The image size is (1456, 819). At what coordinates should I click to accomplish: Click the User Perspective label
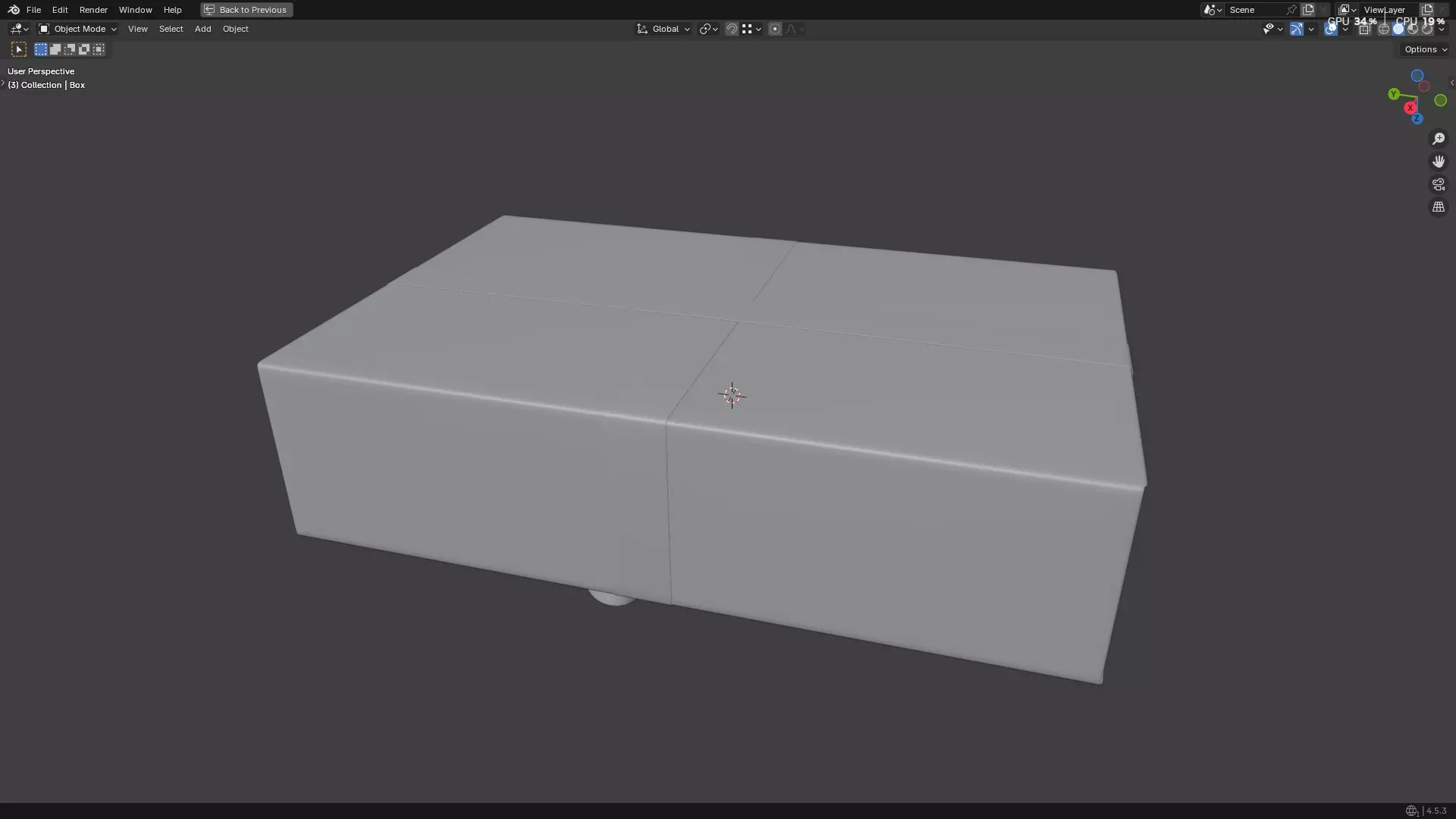41,71
